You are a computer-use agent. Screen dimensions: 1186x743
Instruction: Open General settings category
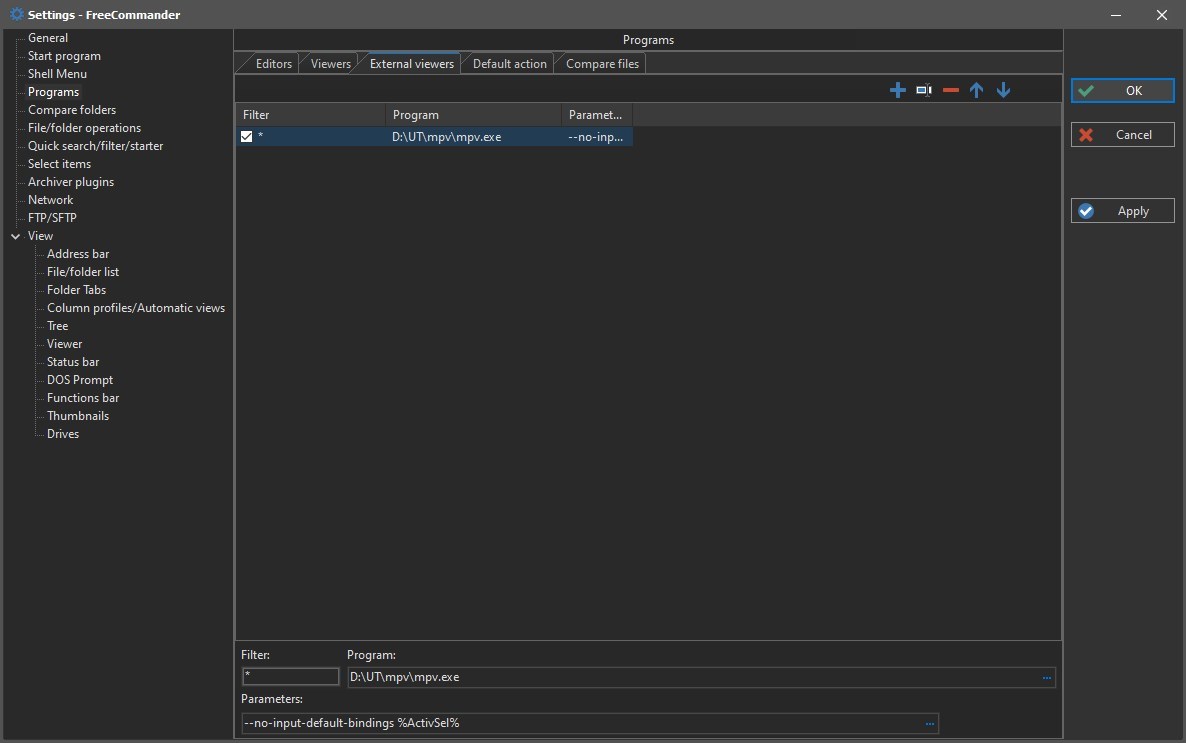tap(48, 38)
